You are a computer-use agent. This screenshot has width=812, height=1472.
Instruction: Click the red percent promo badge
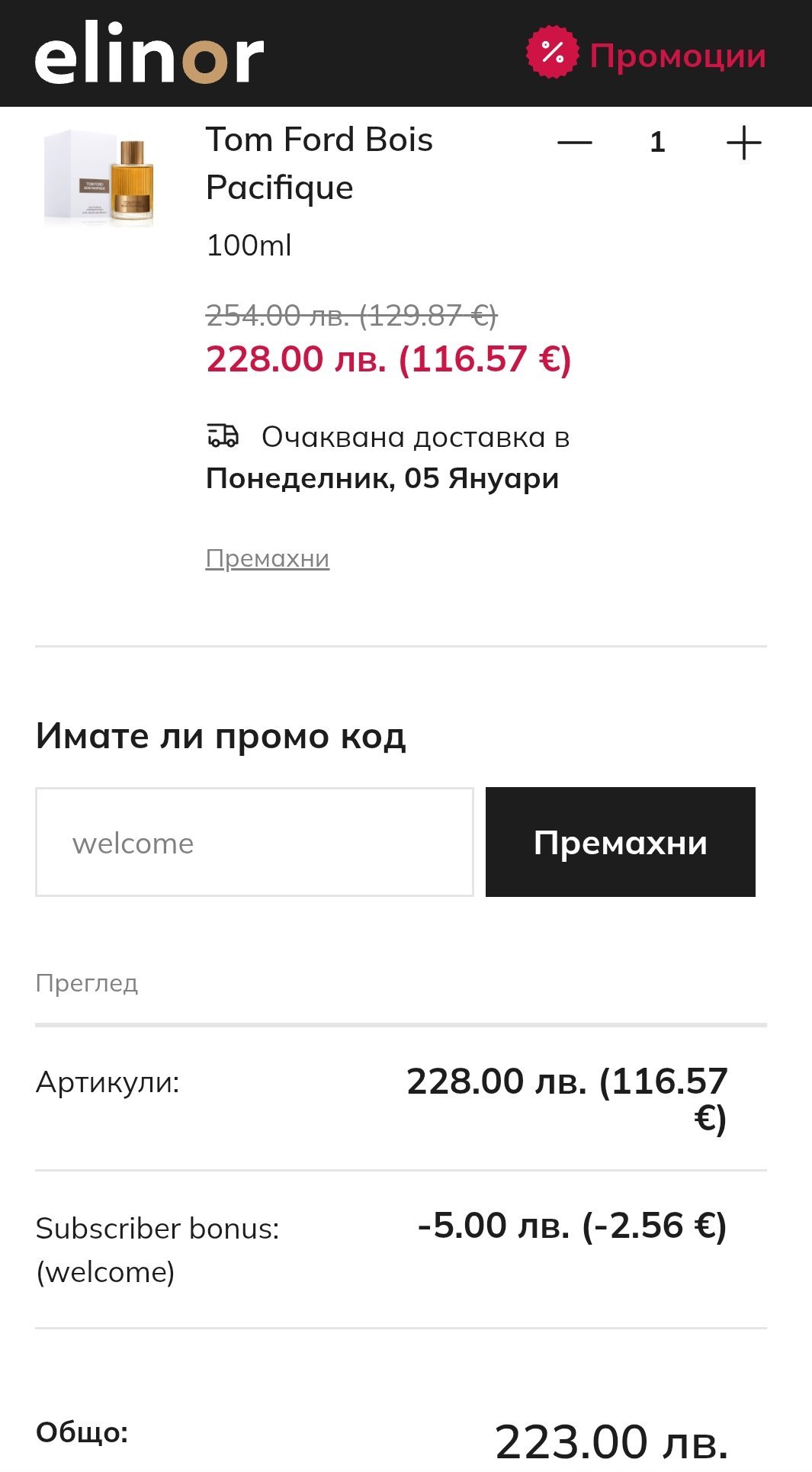(x=552, y=53)
